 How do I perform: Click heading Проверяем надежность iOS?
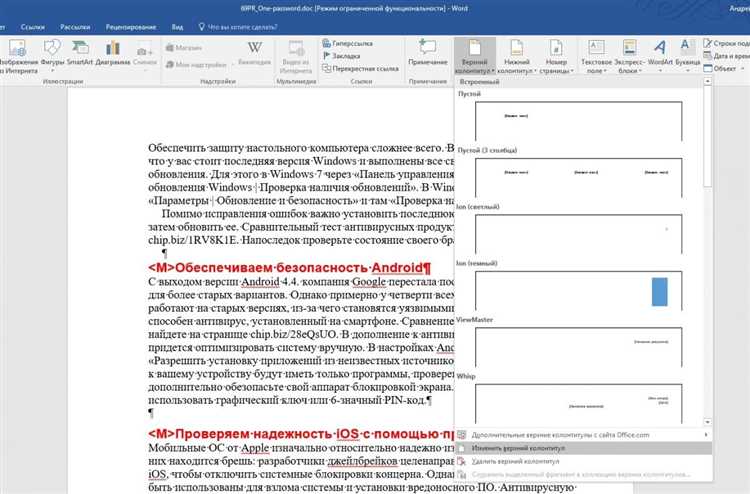(x=301, y=434)
